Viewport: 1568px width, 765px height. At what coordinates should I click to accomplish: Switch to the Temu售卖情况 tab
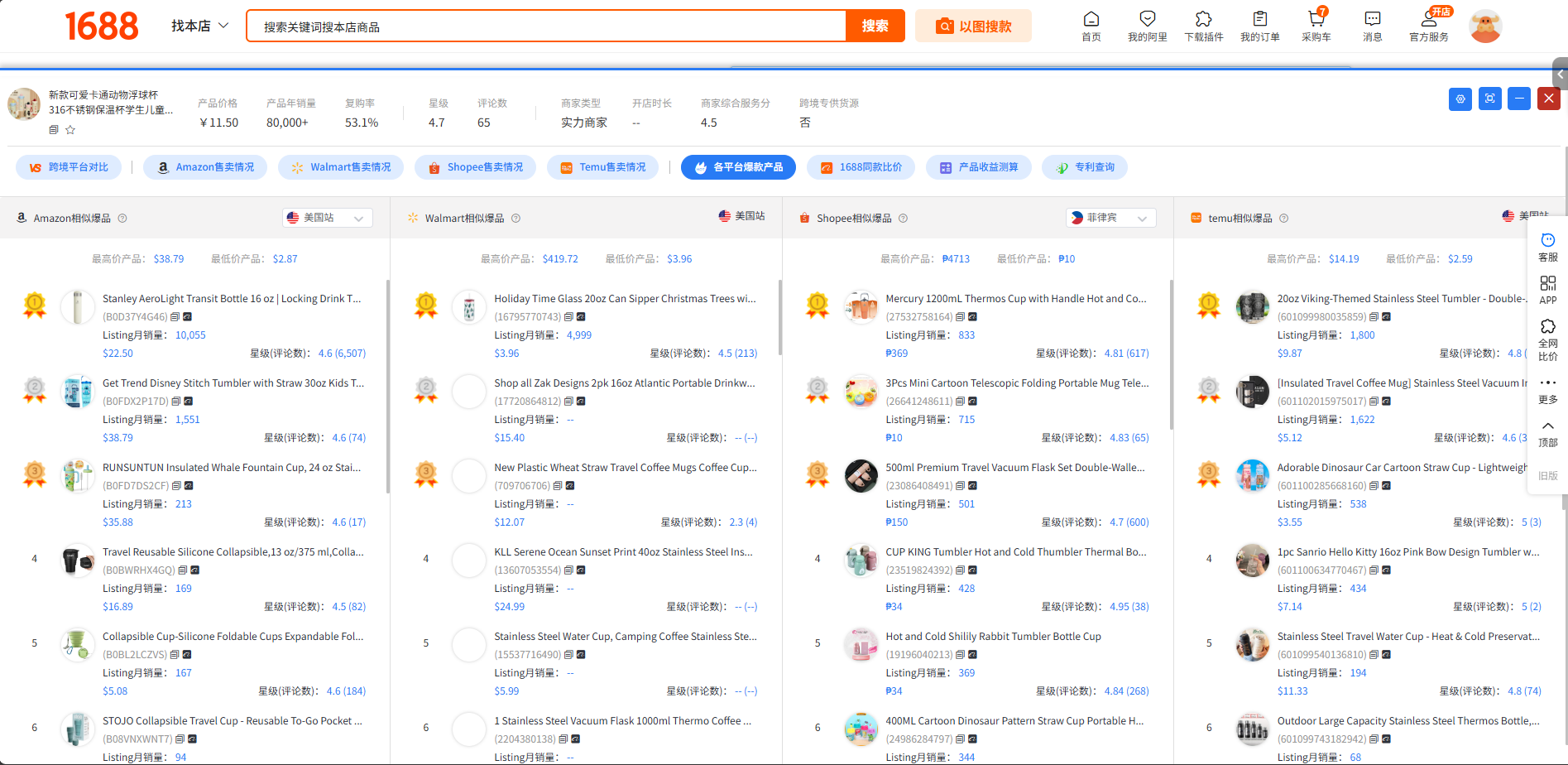[x=602, y=166]
